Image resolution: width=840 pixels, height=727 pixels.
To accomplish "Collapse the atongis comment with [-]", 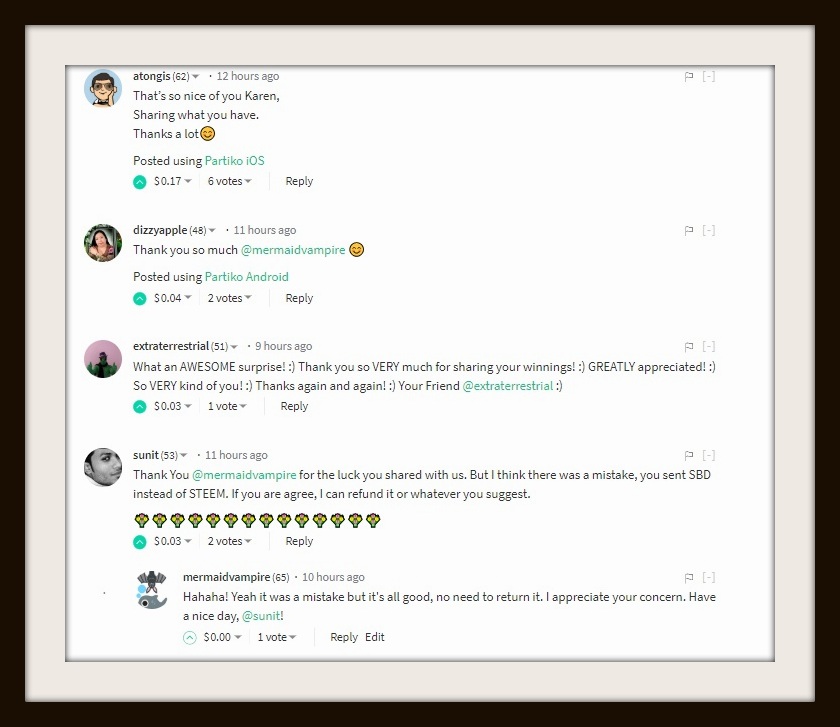I will pyautogui.click(x=708, y=77).
